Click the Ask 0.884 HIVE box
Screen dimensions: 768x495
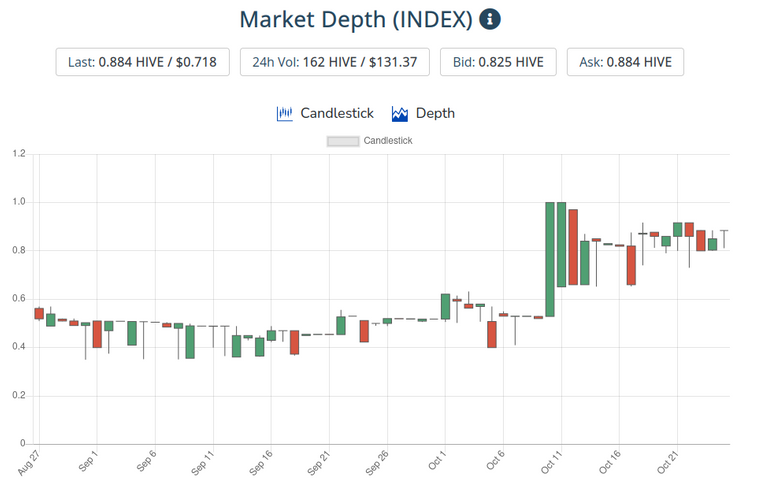pos(625,62)
